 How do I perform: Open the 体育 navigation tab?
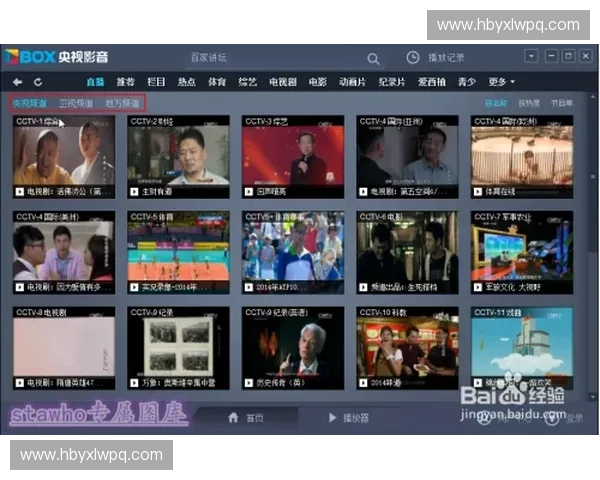coord(216,81)
